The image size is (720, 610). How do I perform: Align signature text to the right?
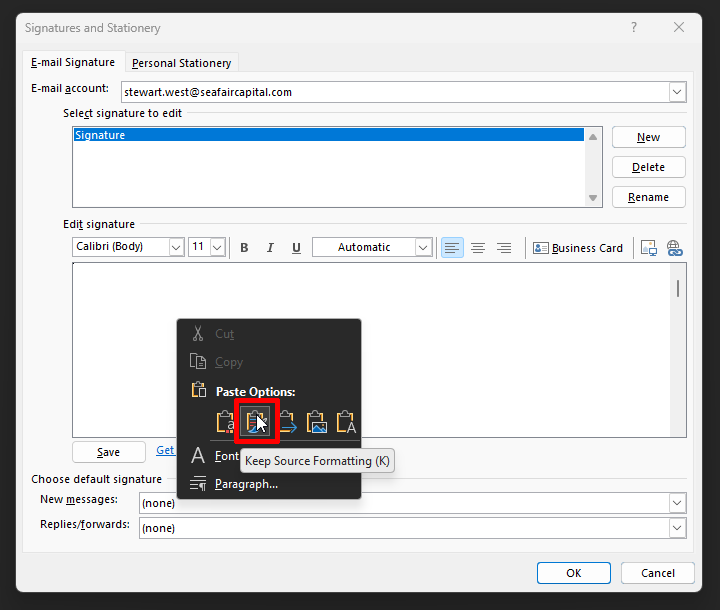point(504,248)
